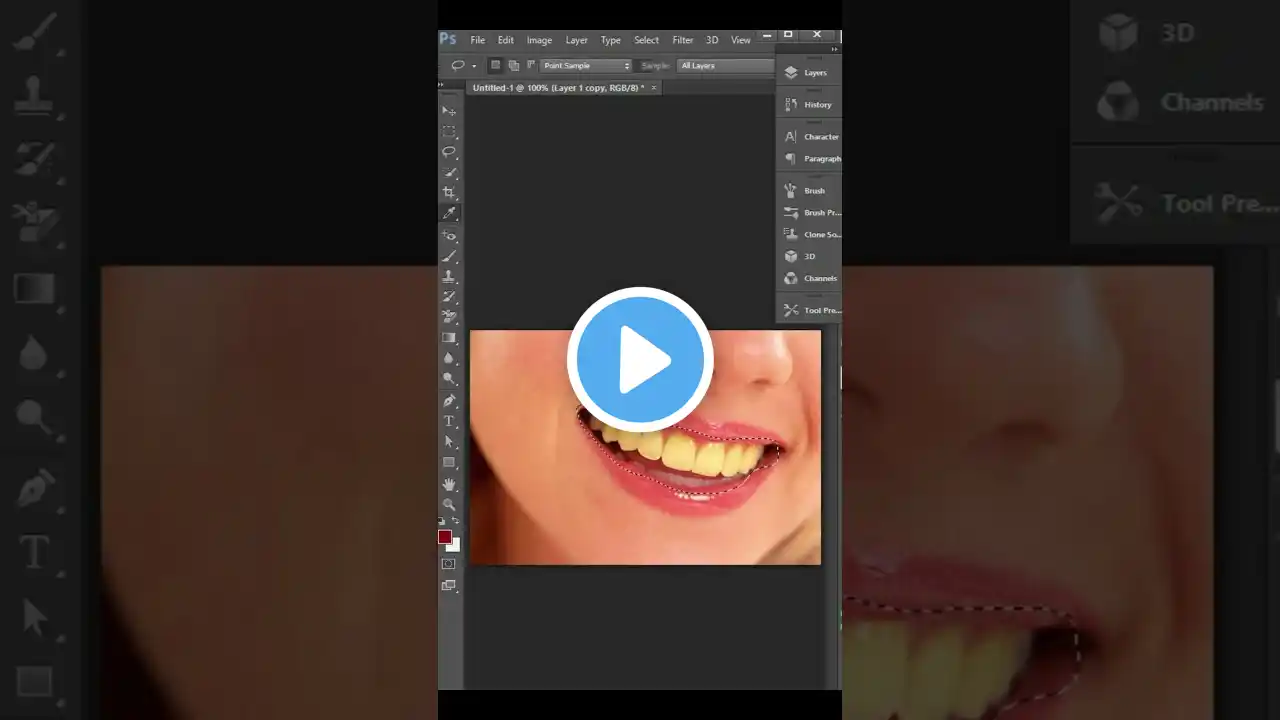Toggle the Zoom tool active

pyautogui.click(x=449, y=505)
